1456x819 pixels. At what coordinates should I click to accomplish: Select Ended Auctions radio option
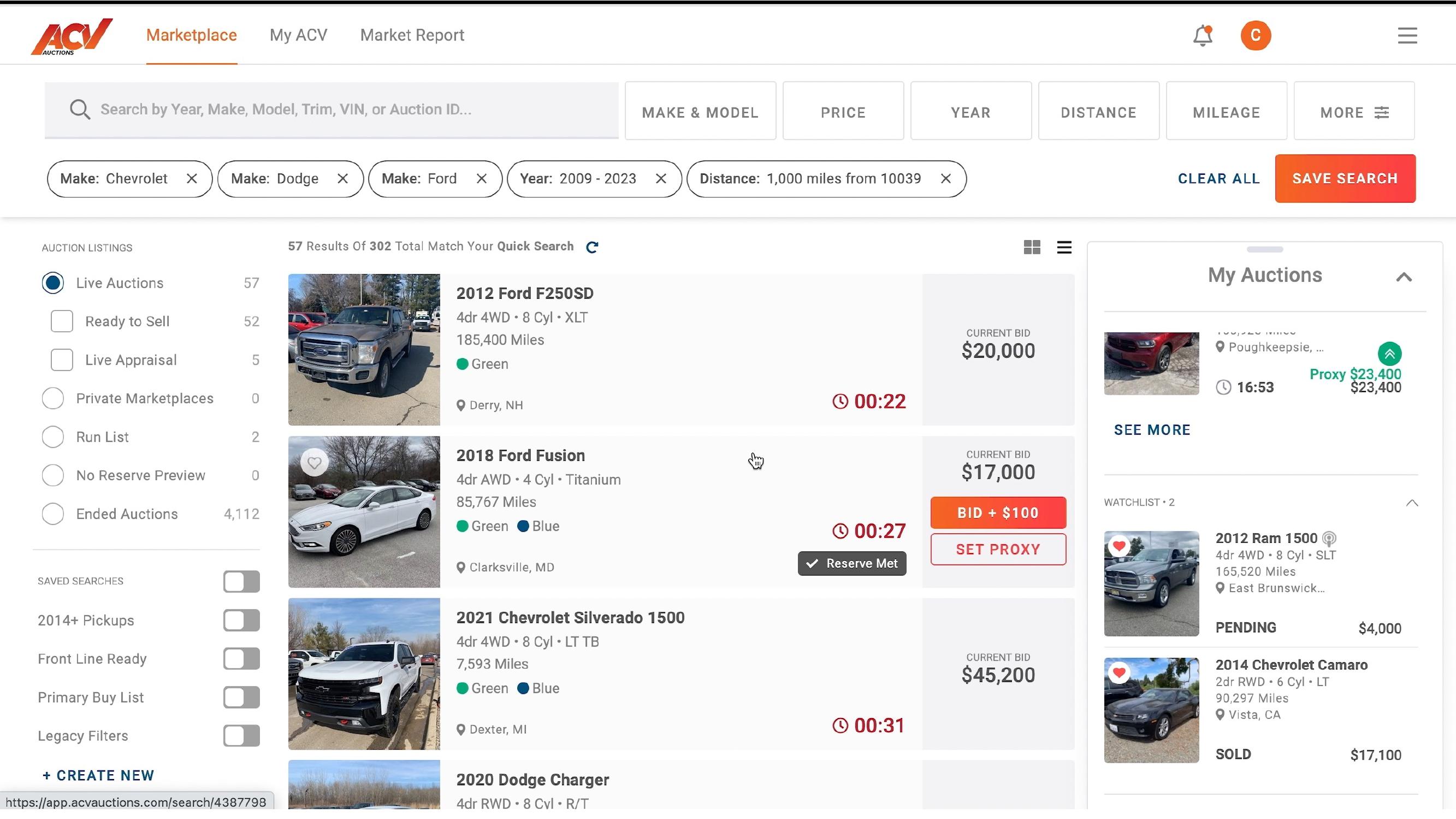(52, 514)
